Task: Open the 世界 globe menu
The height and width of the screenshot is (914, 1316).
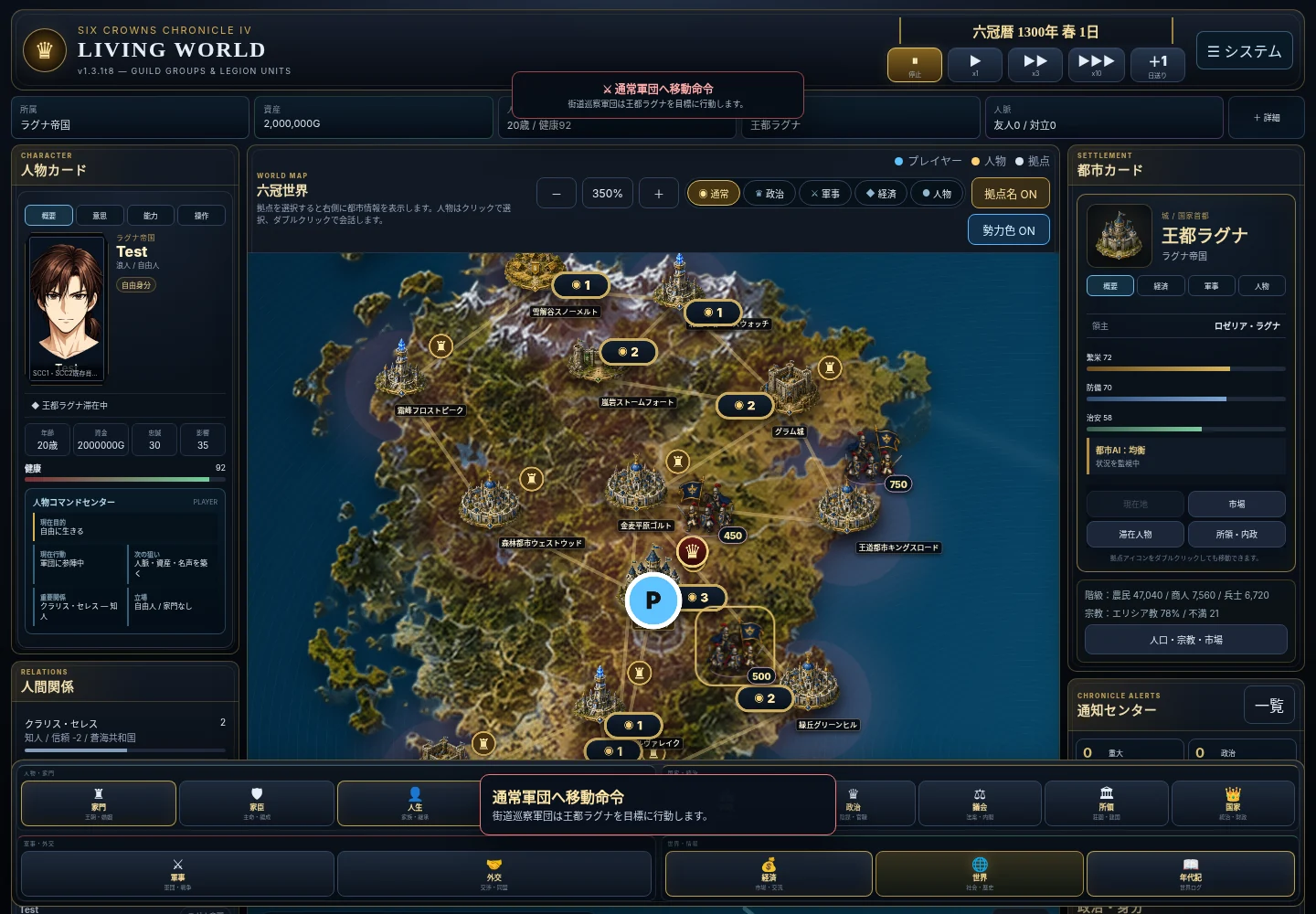Action: (x=980, y=874)
